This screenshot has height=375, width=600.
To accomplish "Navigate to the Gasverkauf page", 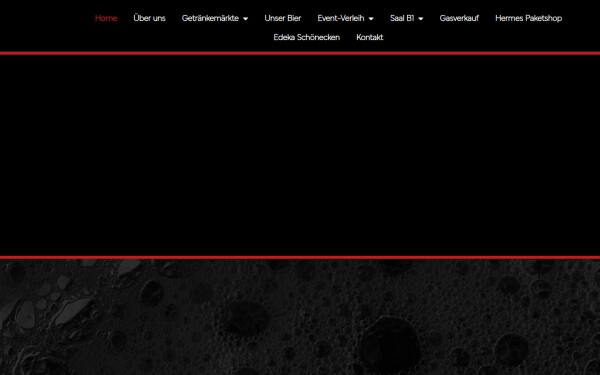I will [459, 18].
